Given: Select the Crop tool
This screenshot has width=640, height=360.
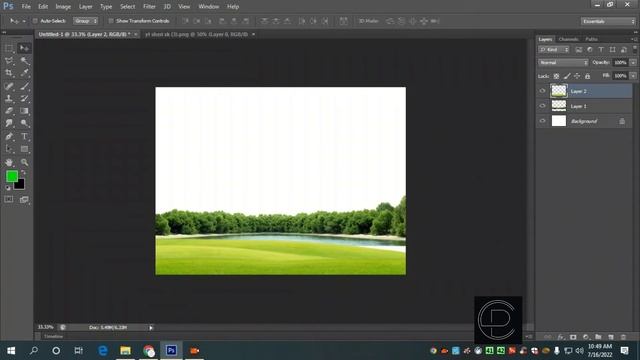Looking at the screenshot, I should 9,73.
